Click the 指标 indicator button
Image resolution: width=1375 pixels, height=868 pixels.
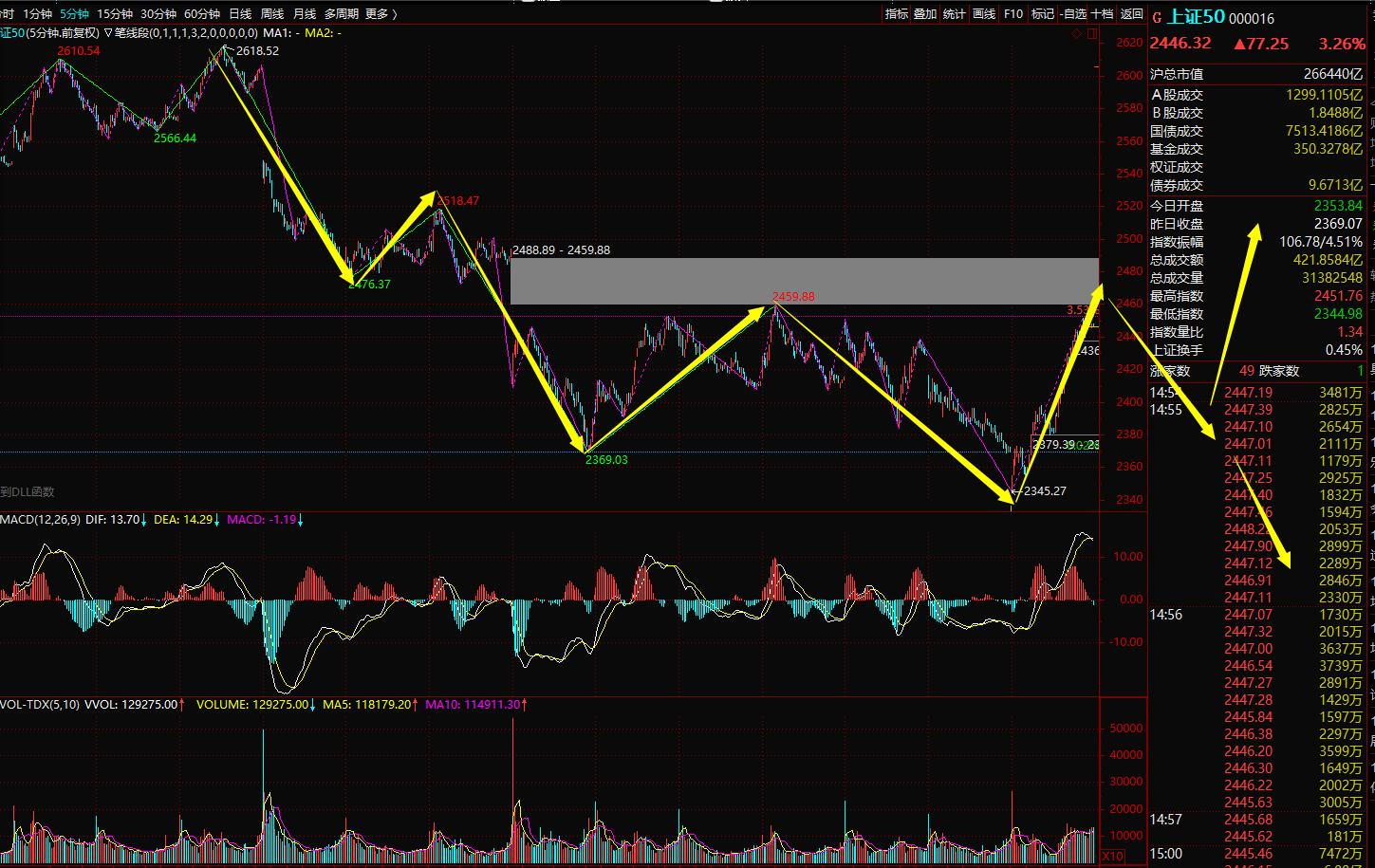tap(897, 14)
